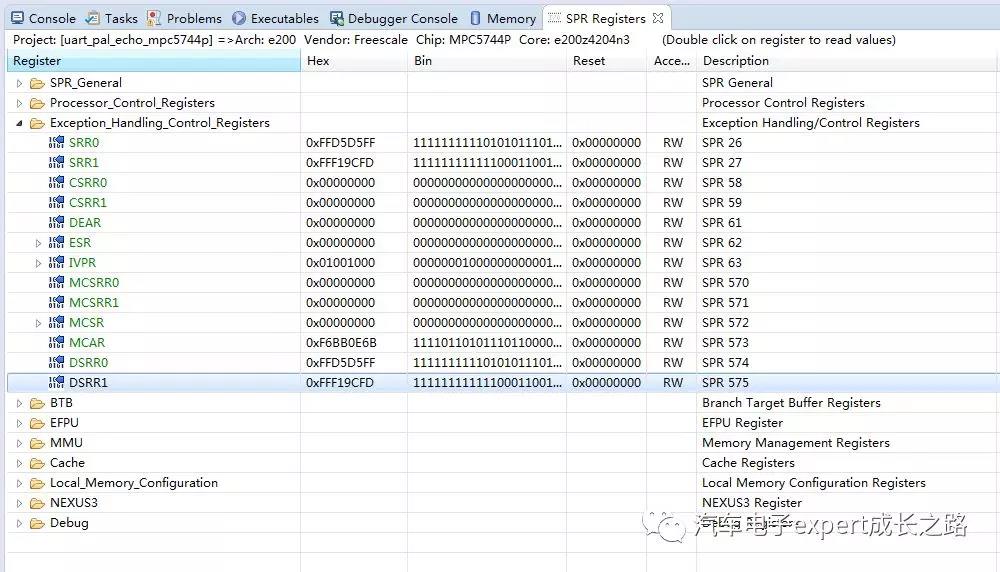Image resolution: width=1000 pixels, height=572 pixels.
Task: Collapse the Exception_Handling_Control_Registers group
Action: click(19, 123)
